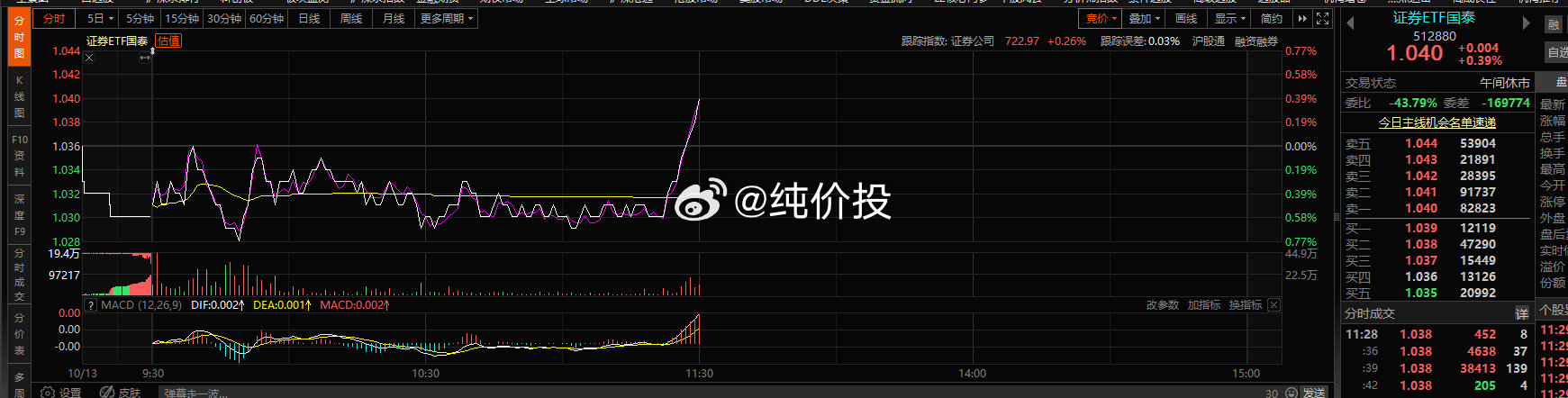Expand the 更多周期 dropdown
1568x398 pixels.
(x=447, y=18)
